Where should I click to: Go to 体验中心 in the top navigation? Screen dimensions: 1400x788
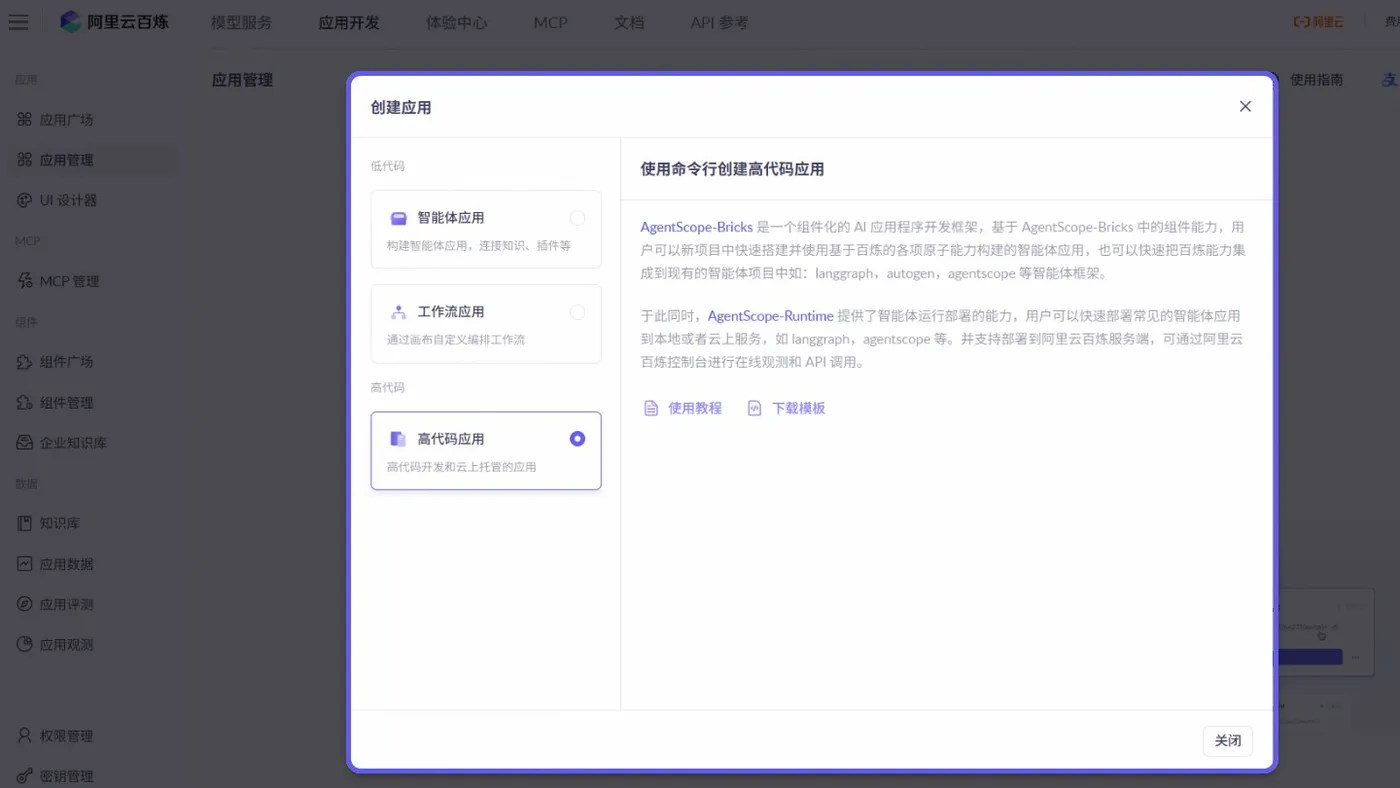tap(457, 22)
